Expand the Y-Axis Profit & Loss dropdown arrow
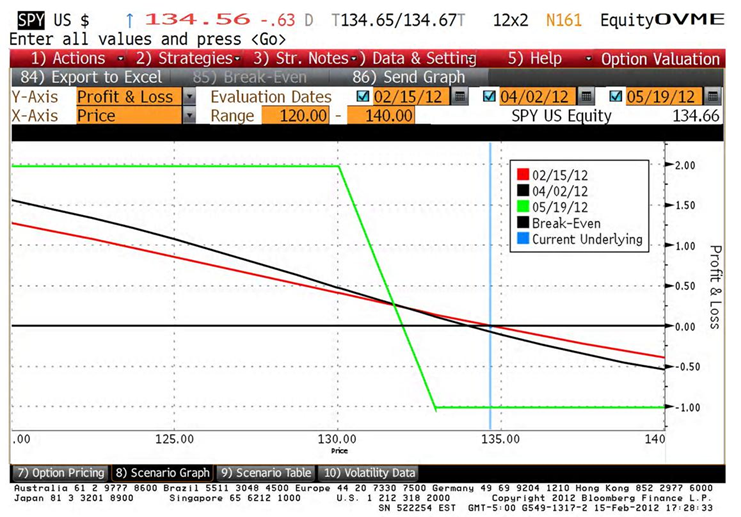 pos(189,96)
